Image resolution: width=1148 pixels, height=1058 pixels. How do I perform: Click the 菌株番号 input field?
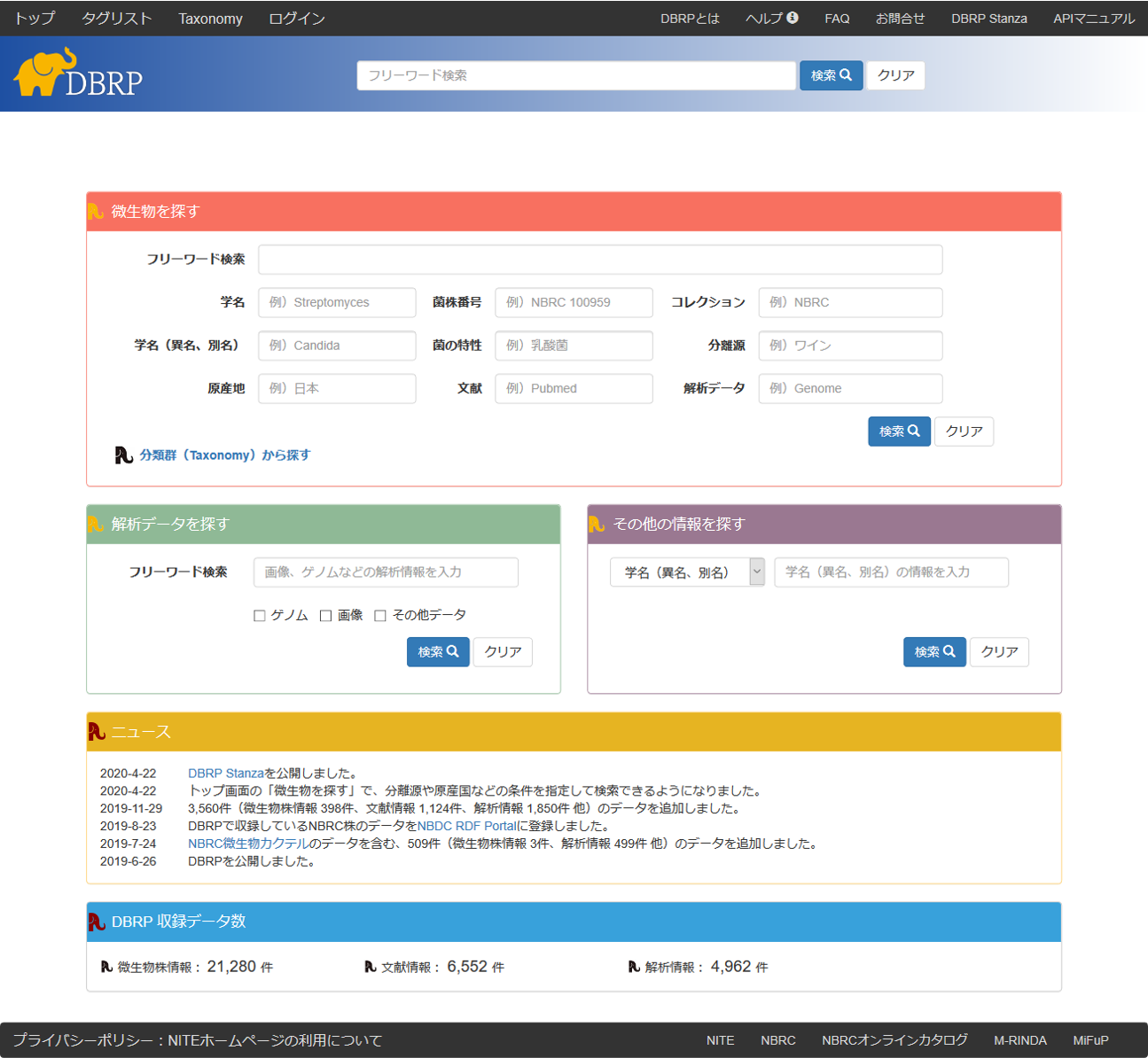(x=574, y=302)
